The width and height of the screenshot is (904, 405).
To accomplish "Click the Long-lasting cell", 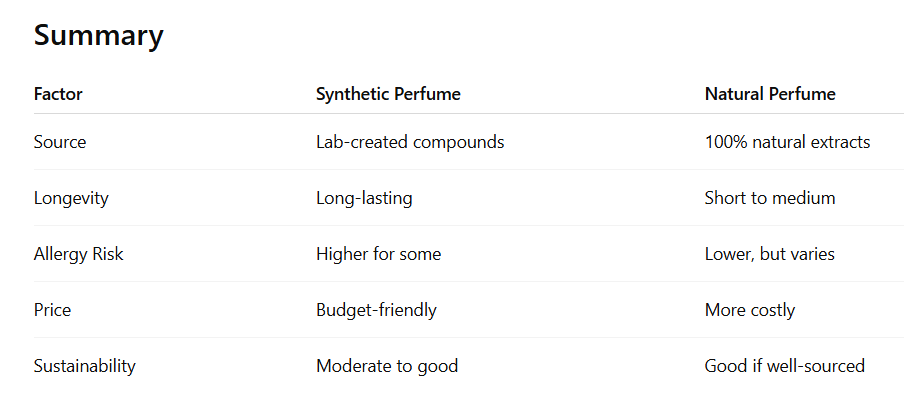I will (364, 198).
